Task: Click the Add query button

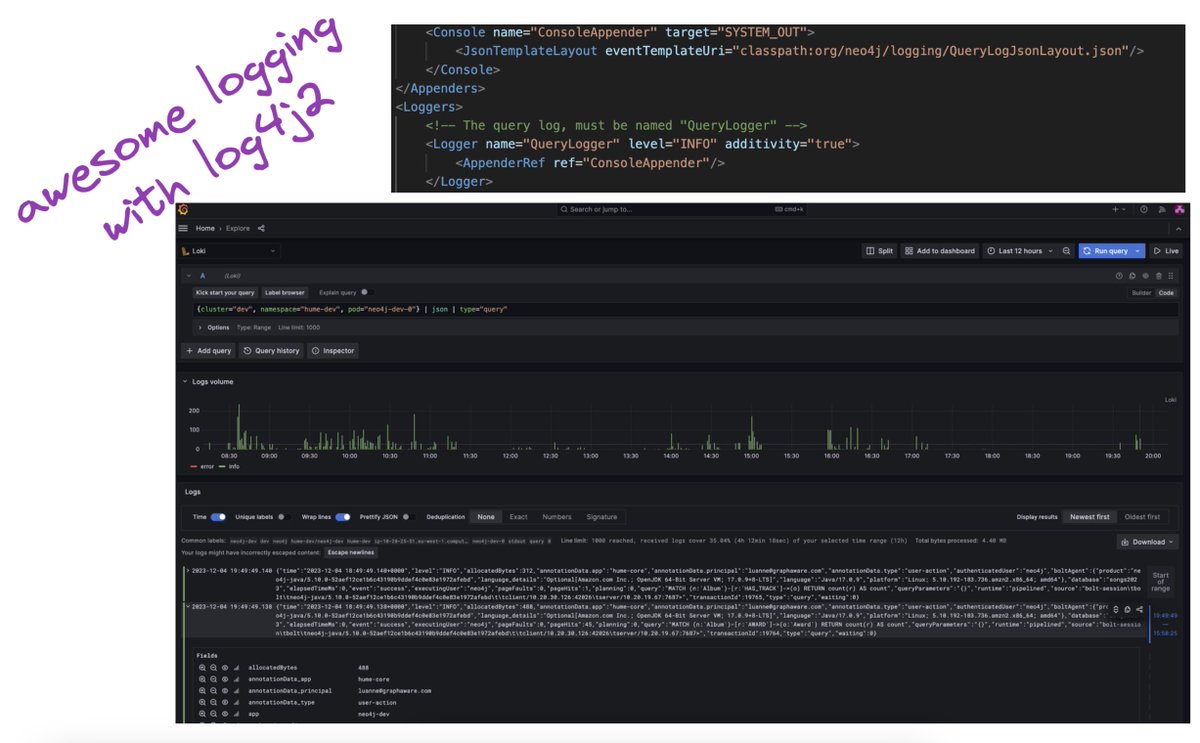Action: click(x=209, y=351)
